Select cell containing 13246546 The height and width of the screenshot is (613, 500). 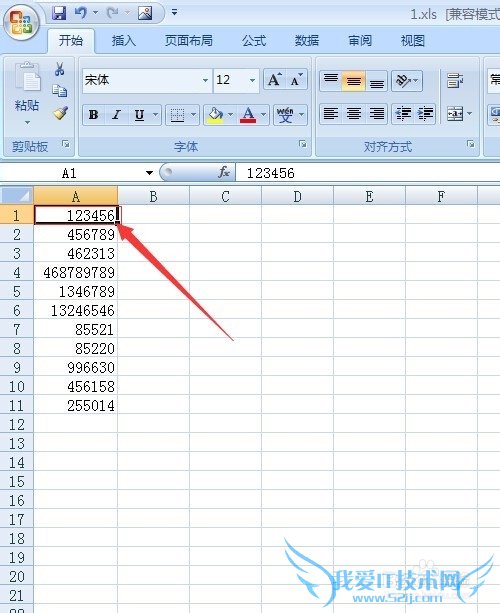coord(75,310)
